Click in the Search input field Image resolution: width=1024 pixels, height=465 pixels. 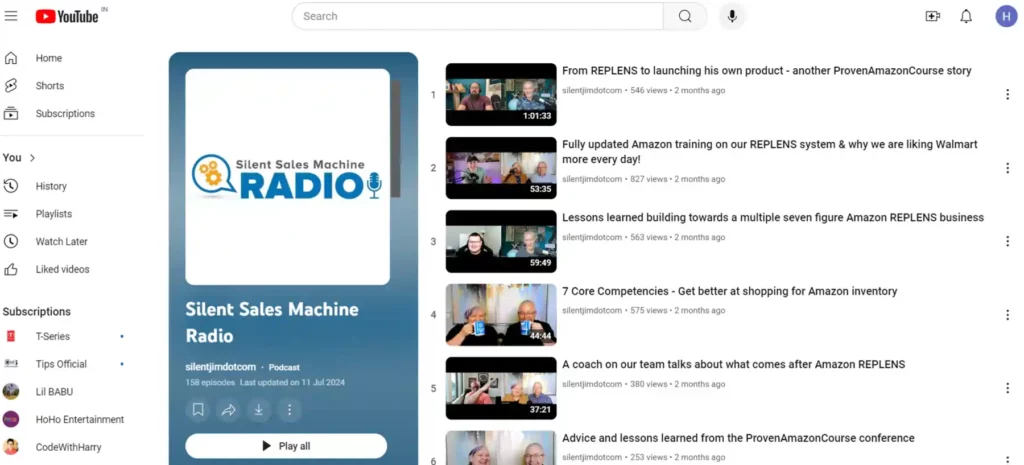[x=478, y=16]
